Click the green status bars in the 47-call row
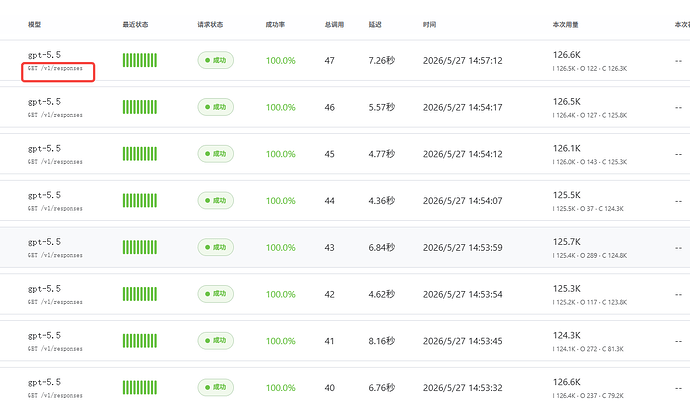Image resolution: width=690 pixels, height=405 pixels. pos(139,60)
